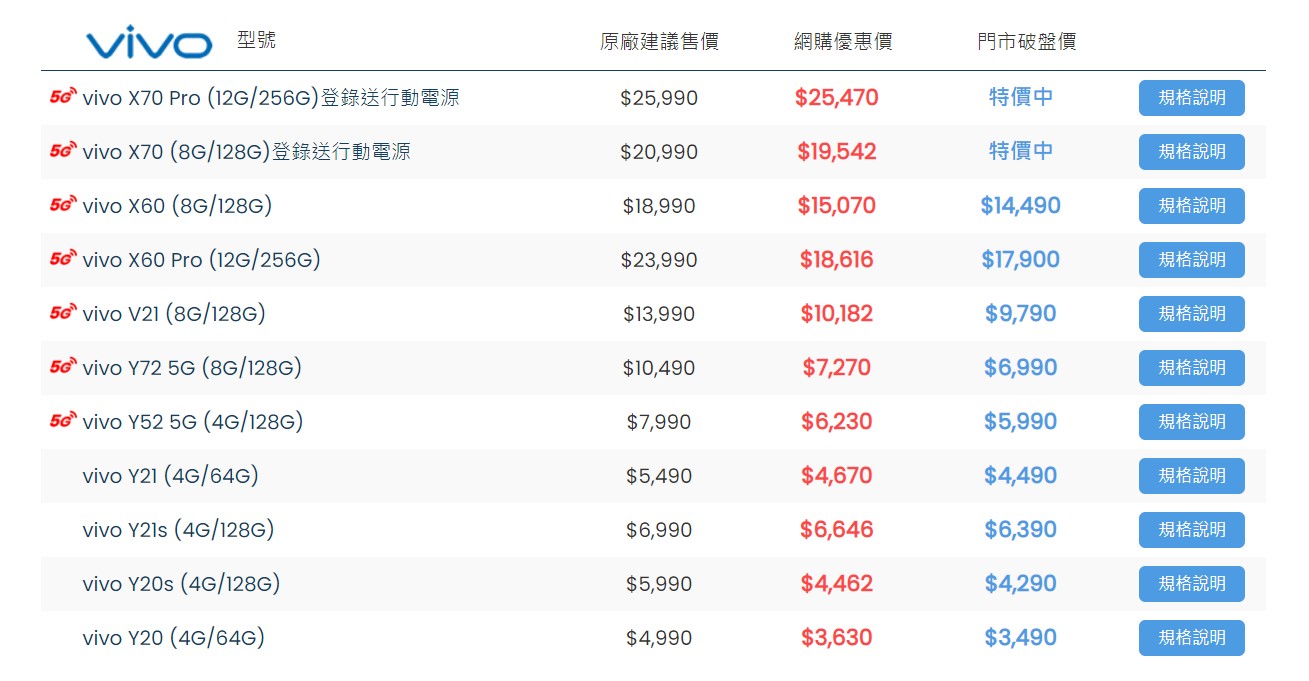Click the 5G icon beside vivo X60 (8G/128G)
Image resolution: width=1309 pixels, height=681 pixels.
63,205
